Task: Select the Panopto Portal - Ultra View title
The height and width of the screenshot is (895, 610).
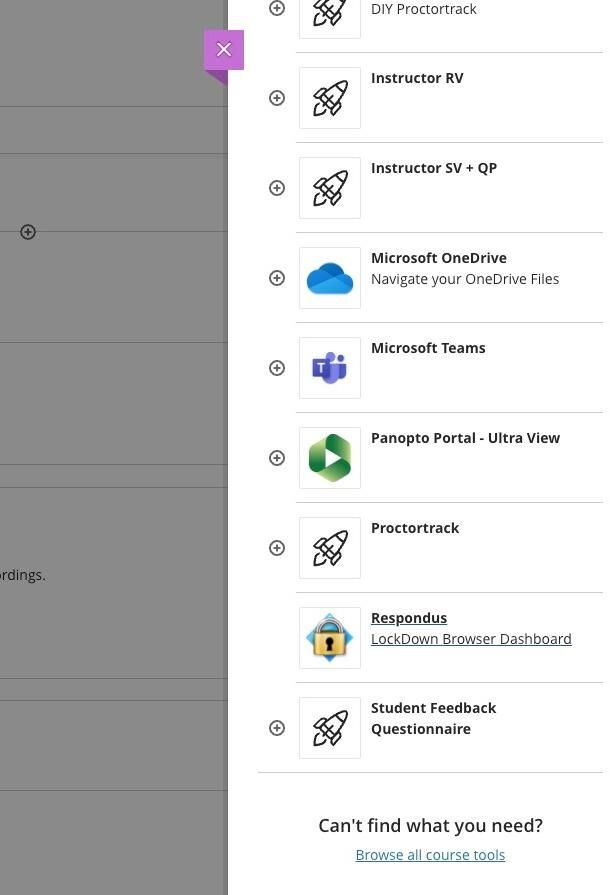Action: point(465,438)
